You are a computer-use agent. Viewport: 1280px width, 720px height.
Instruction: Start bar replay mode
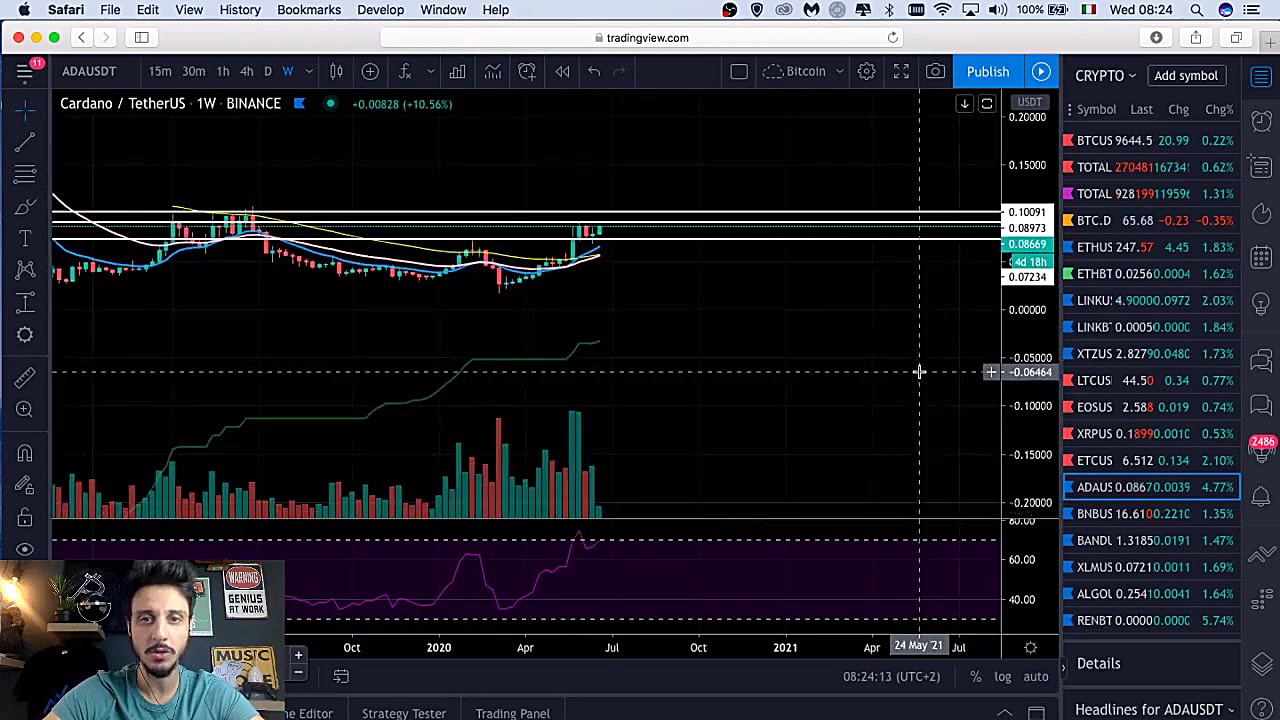pos(562,71)
